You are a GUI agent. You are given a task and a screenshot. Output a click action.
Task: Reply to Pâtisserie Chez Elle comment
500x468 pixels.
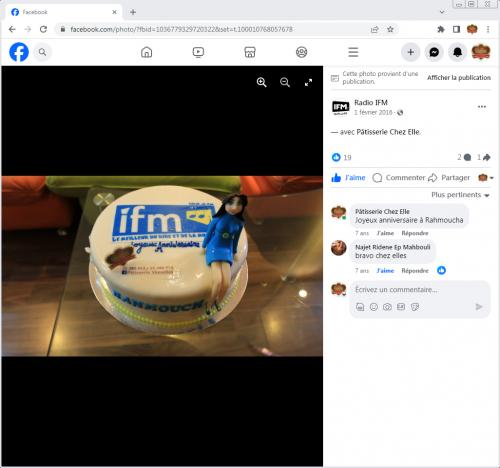pos(415,233)
